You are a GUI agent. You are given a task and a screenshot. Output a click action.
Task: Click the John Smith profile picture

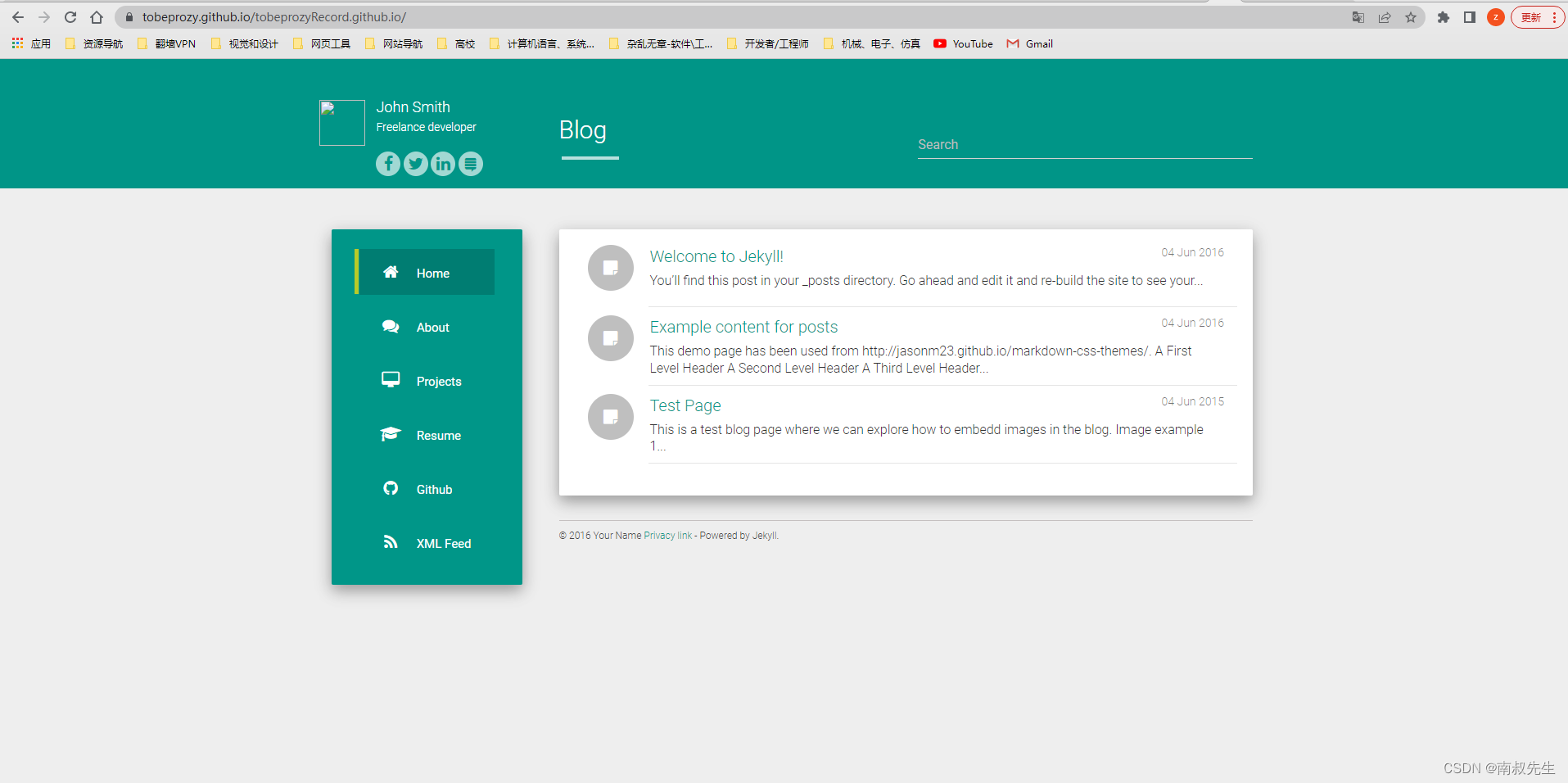click(x=342, y=123)
